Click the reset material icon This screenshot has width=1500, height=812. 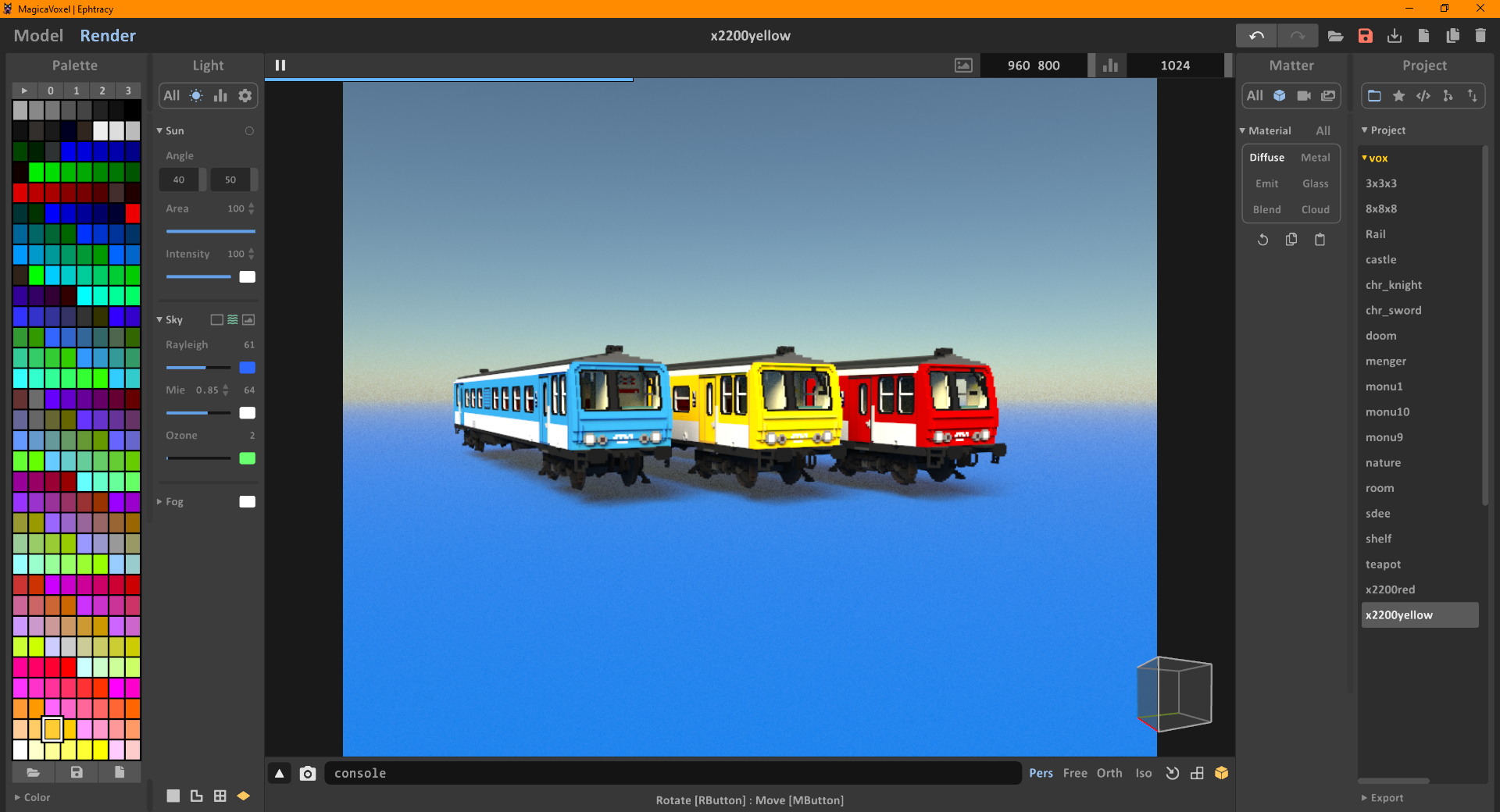click(x=1262, y=240)
